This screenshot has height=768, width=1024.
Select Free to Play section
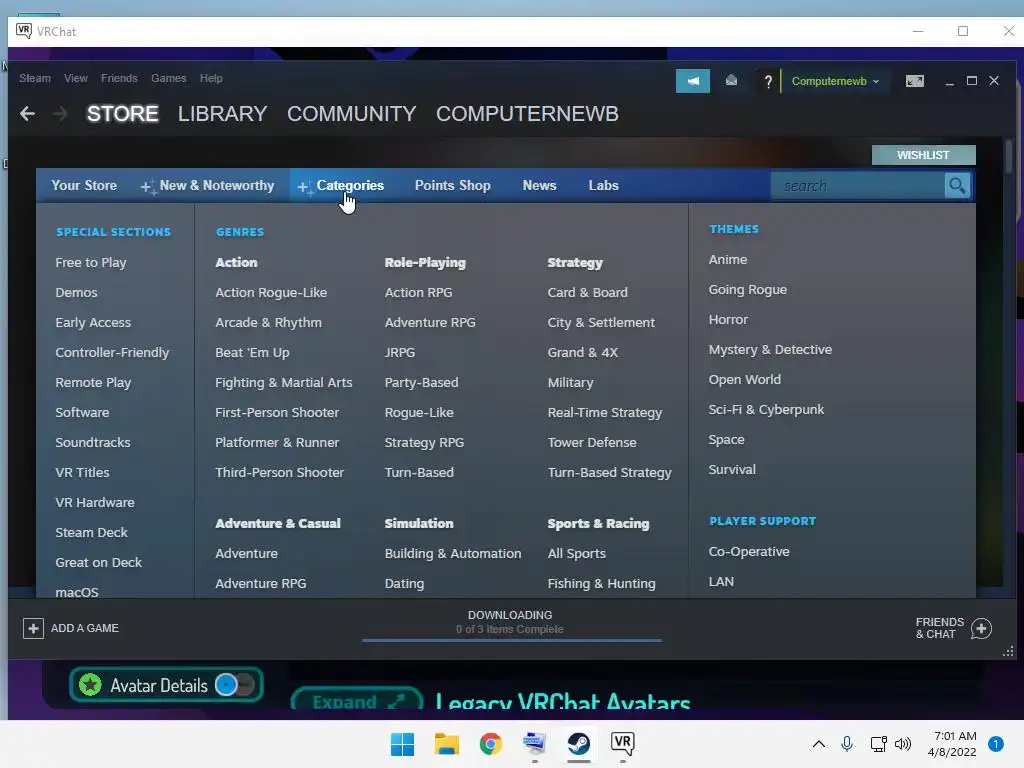(x=91, y=263)
